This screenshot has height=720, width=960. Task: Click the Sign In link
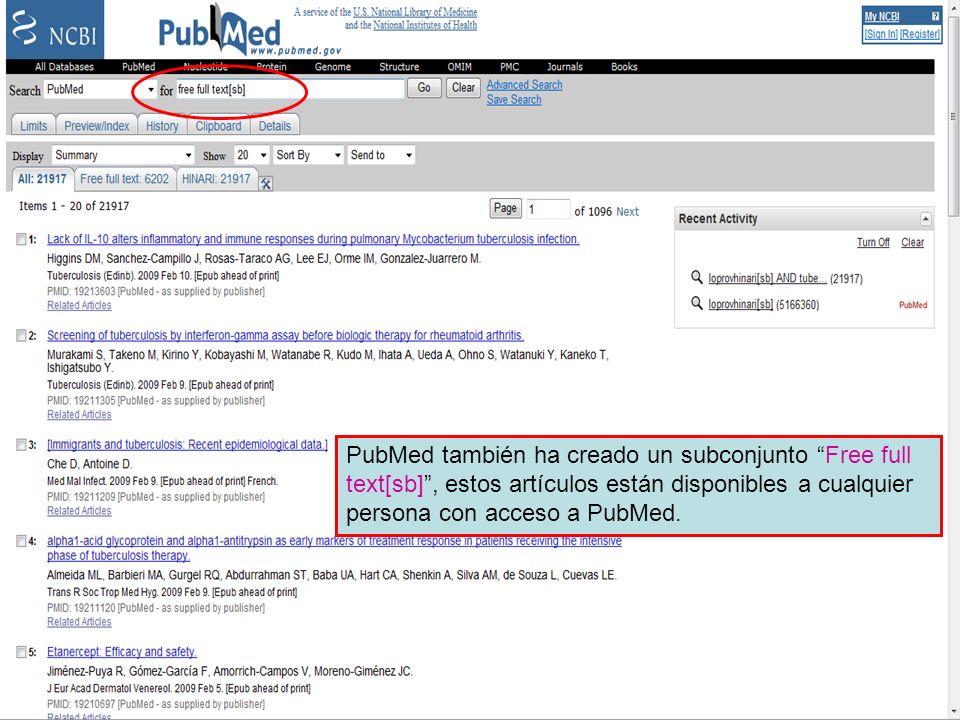881,34
